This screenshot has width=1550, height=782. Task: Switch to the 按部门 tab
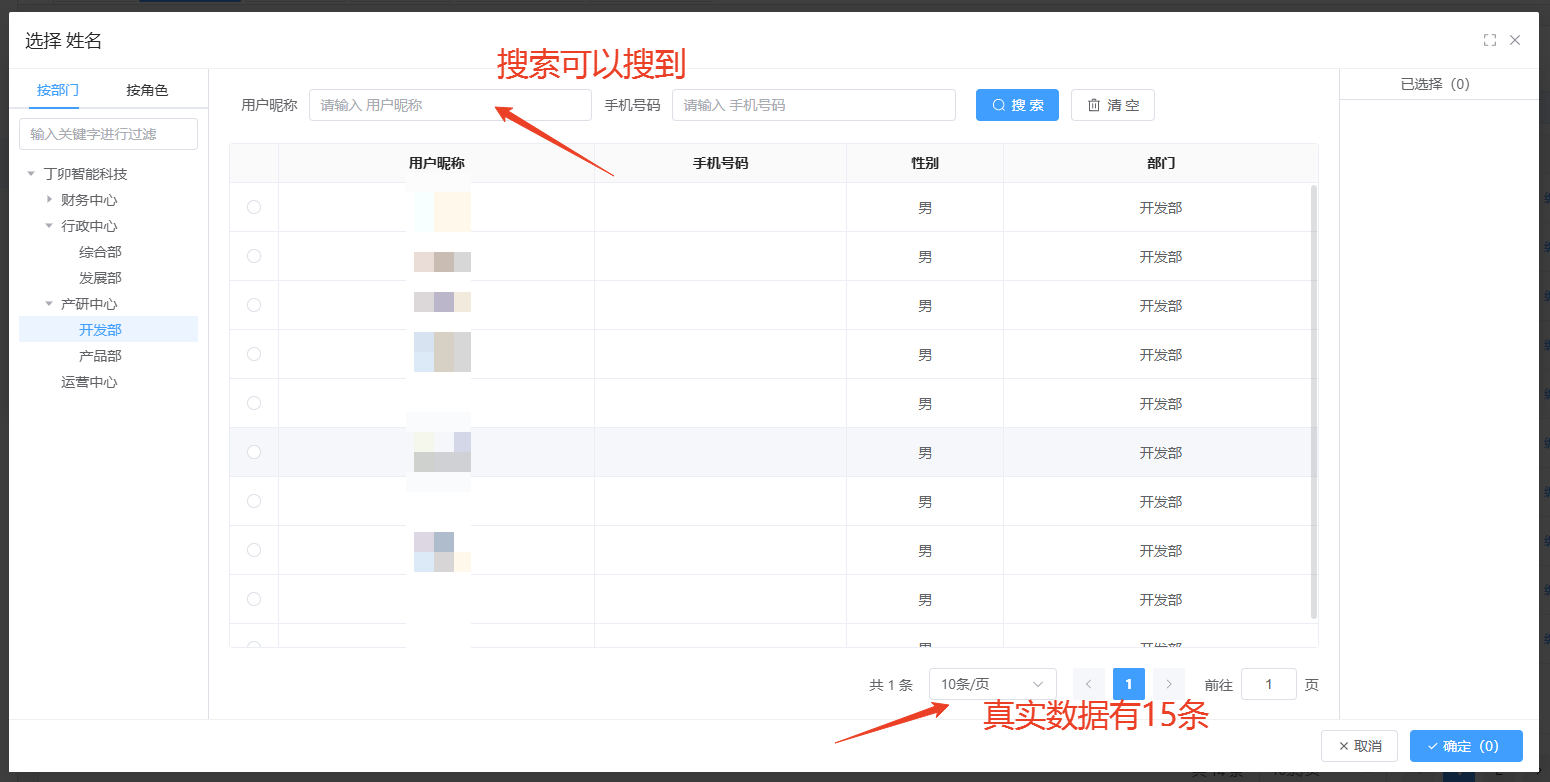58,90
